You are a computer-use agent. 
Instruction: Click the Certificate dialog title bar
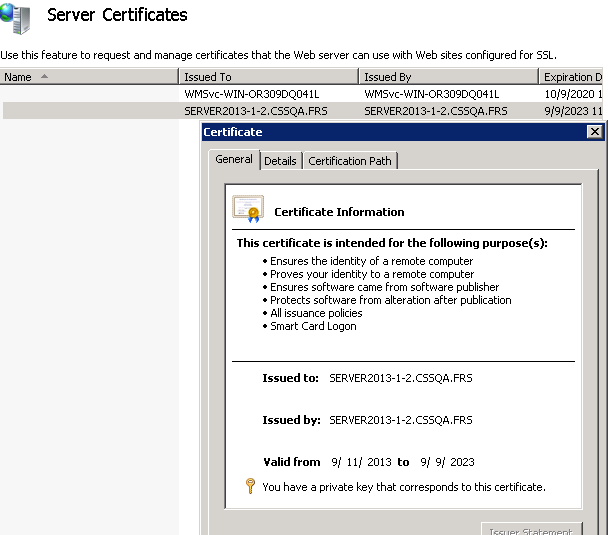[390, 132]
